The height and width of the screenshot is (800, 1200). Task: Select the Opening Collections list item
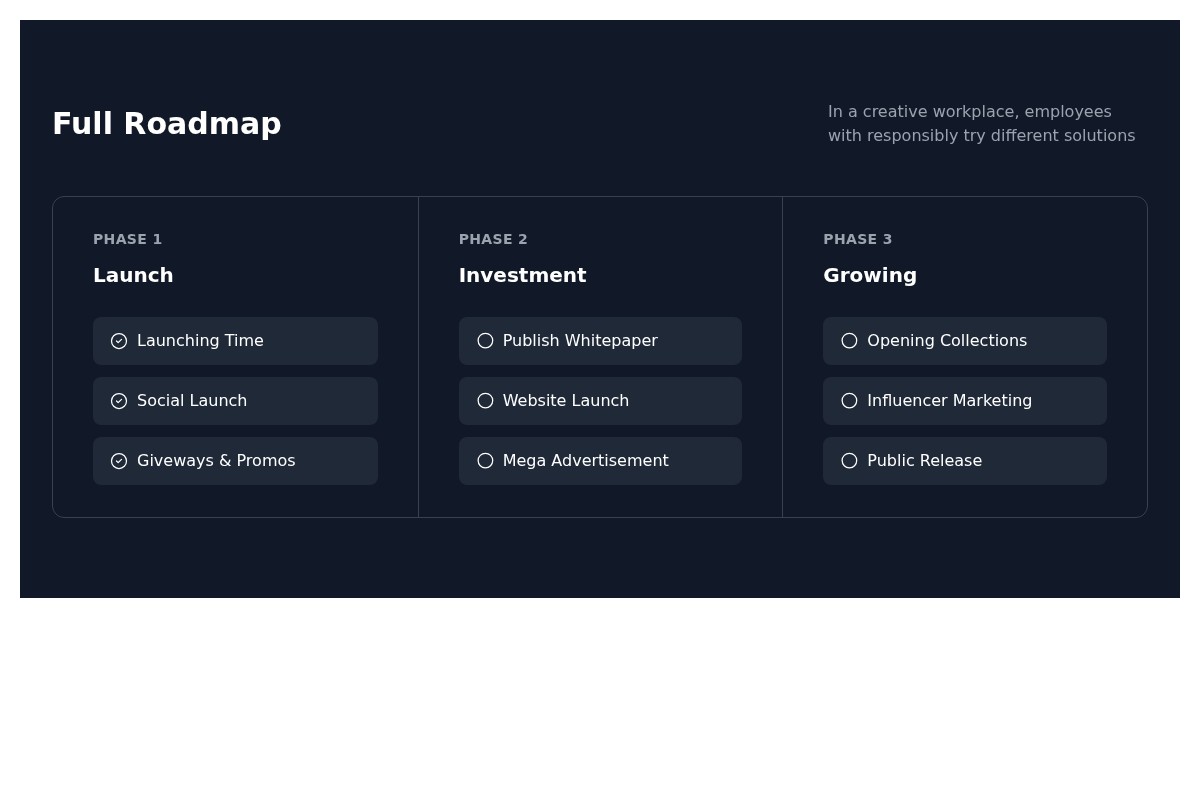964,341
